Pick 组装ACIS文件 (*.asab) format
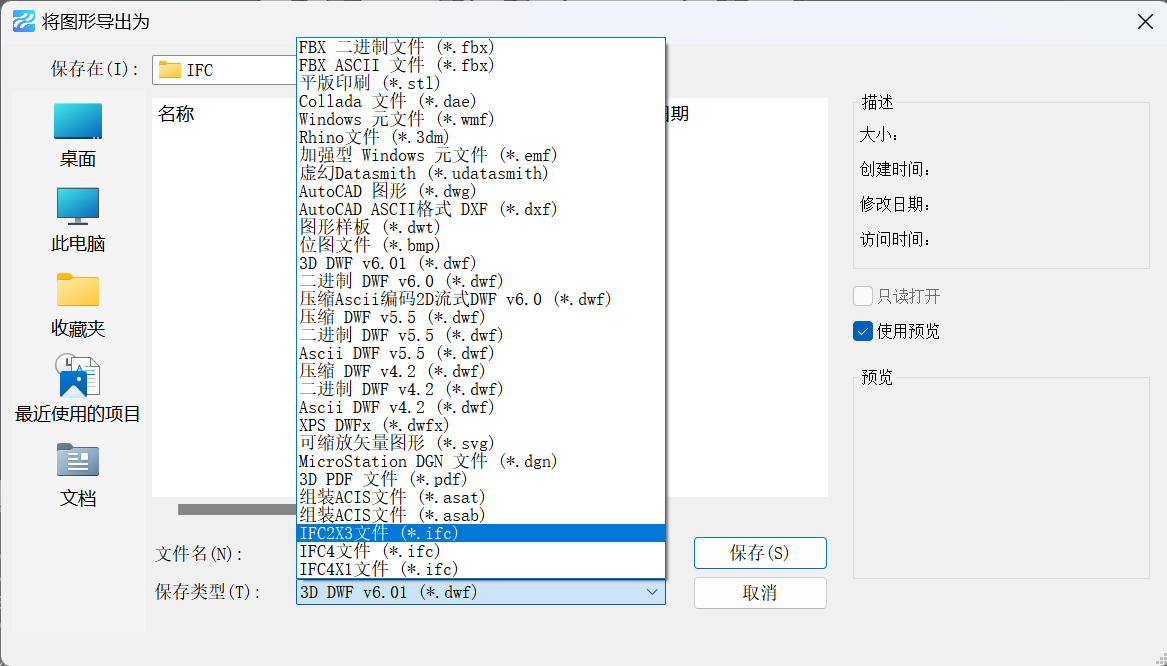 coord(481,515)
